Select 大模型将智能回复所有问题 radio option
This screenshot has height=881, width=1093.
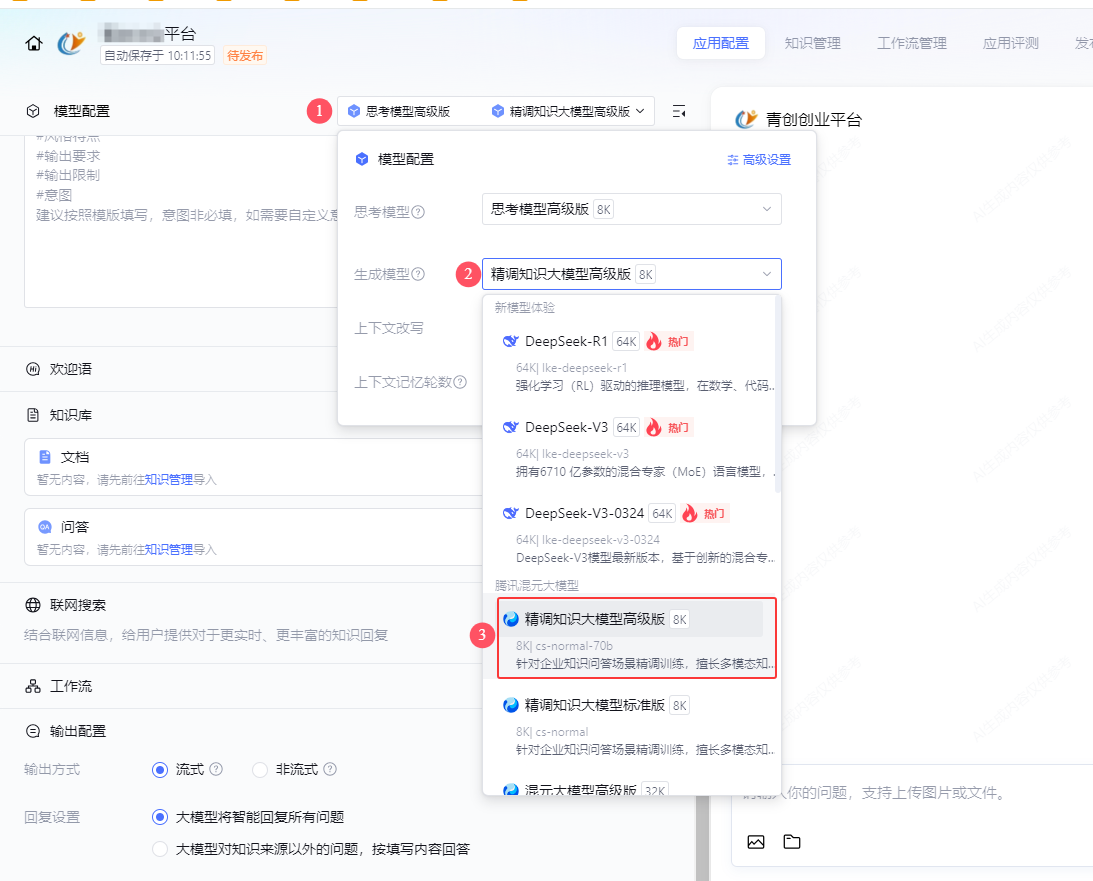[x=160, y=817]
